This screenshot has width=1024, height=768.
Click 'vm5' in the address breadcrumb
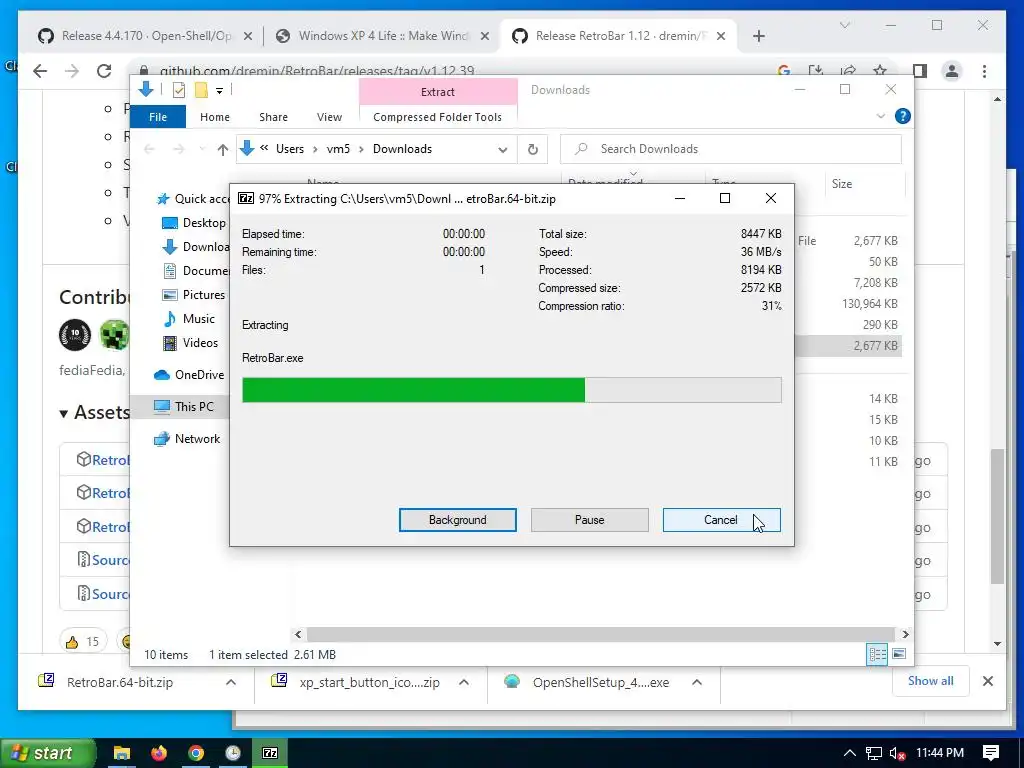click(338, 149)
